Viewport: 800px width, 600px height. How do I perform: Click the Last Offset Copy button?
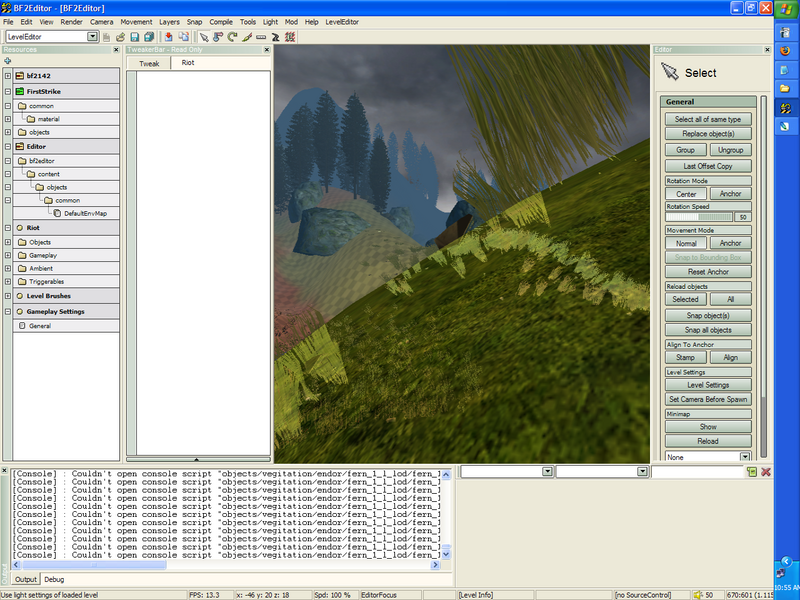708,166
